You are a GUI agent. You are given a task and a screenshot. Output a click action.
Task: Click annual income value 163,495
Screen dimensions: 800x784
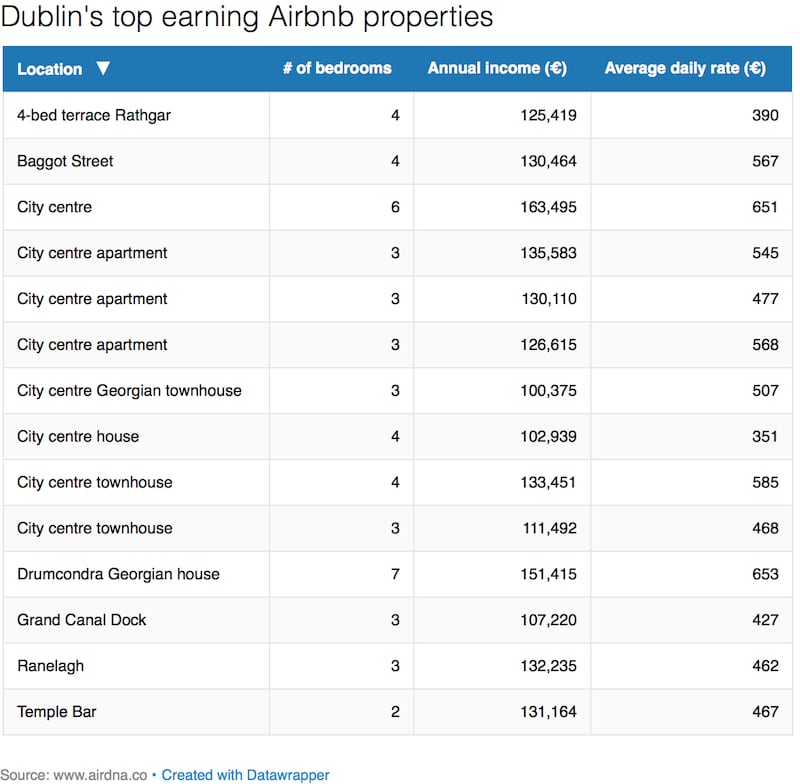(548, 207)
